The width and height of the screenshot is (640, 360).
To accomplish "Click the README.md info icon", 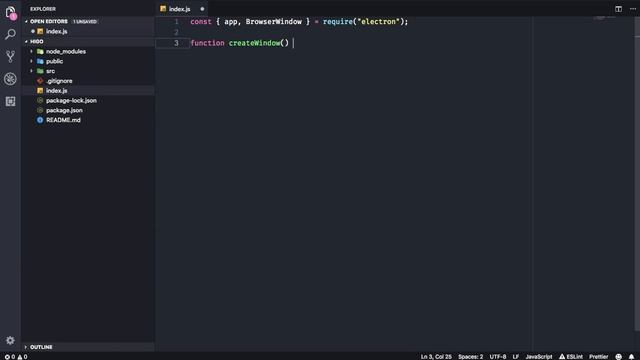I will pos(40,120).
